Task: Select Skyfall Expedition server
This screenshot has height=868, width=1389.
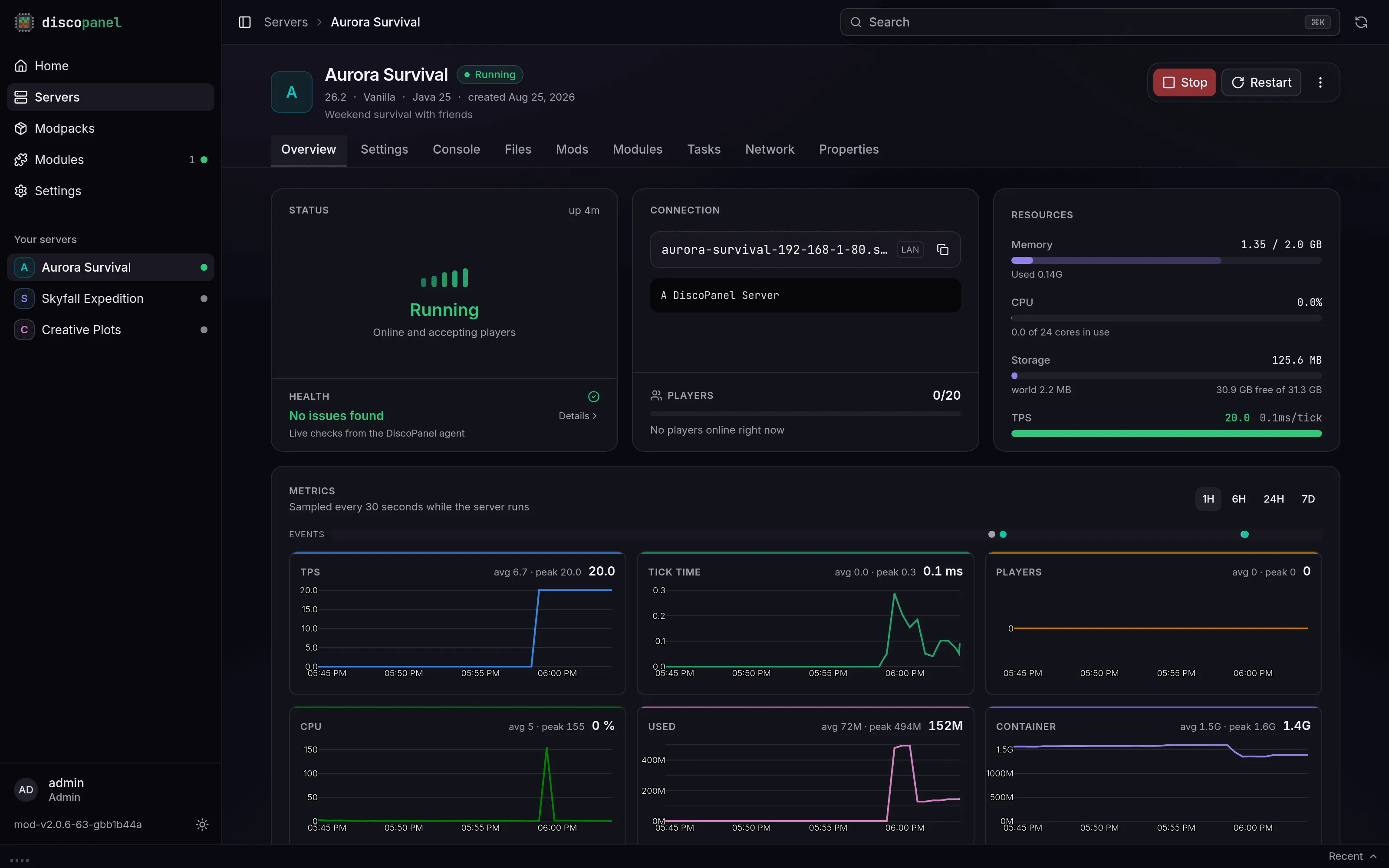Action: tap(110, 299)
